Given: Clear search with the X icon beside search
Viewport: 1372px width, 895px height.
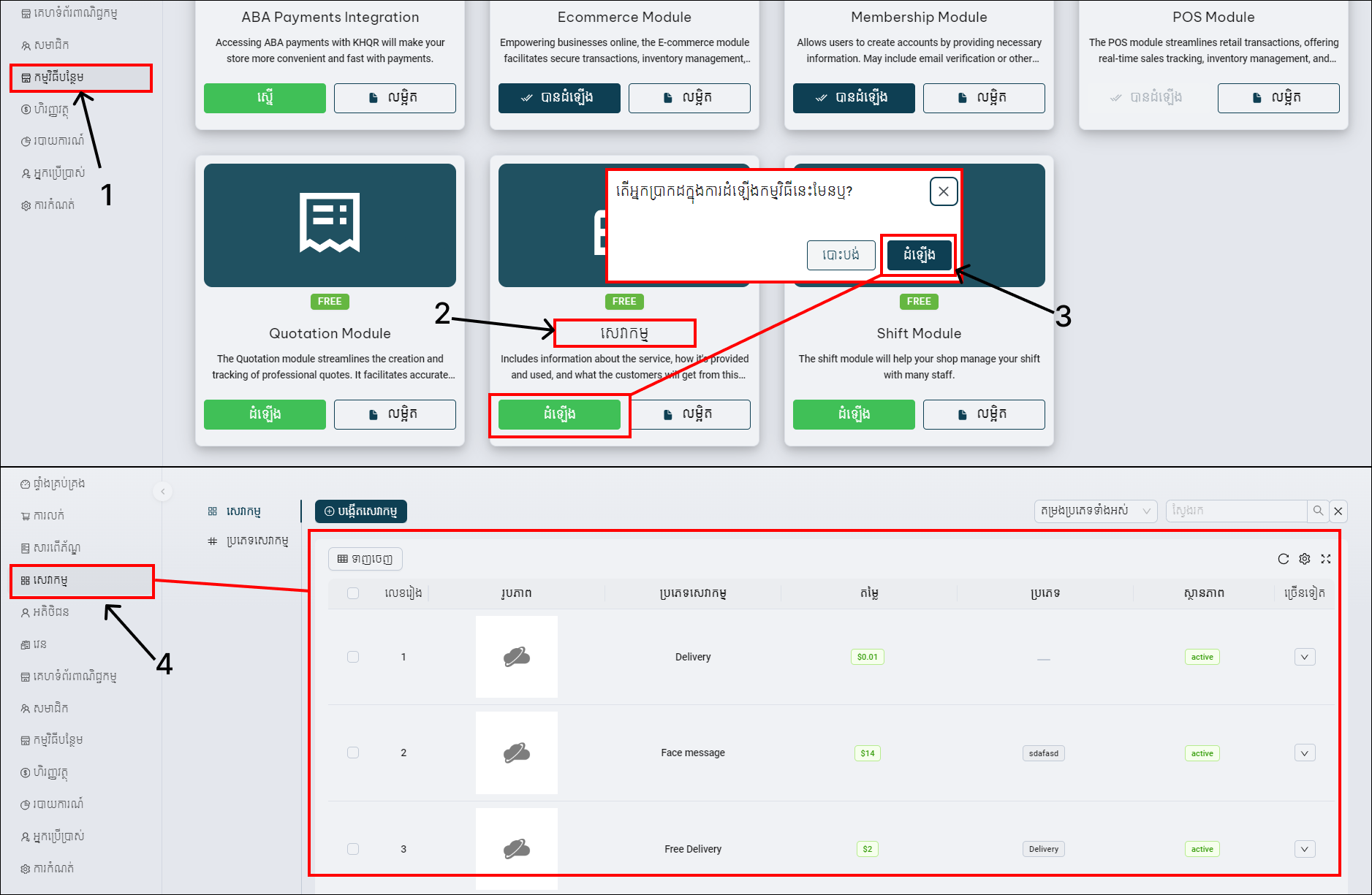Looking at the screenshot, I should [1338, 511].
